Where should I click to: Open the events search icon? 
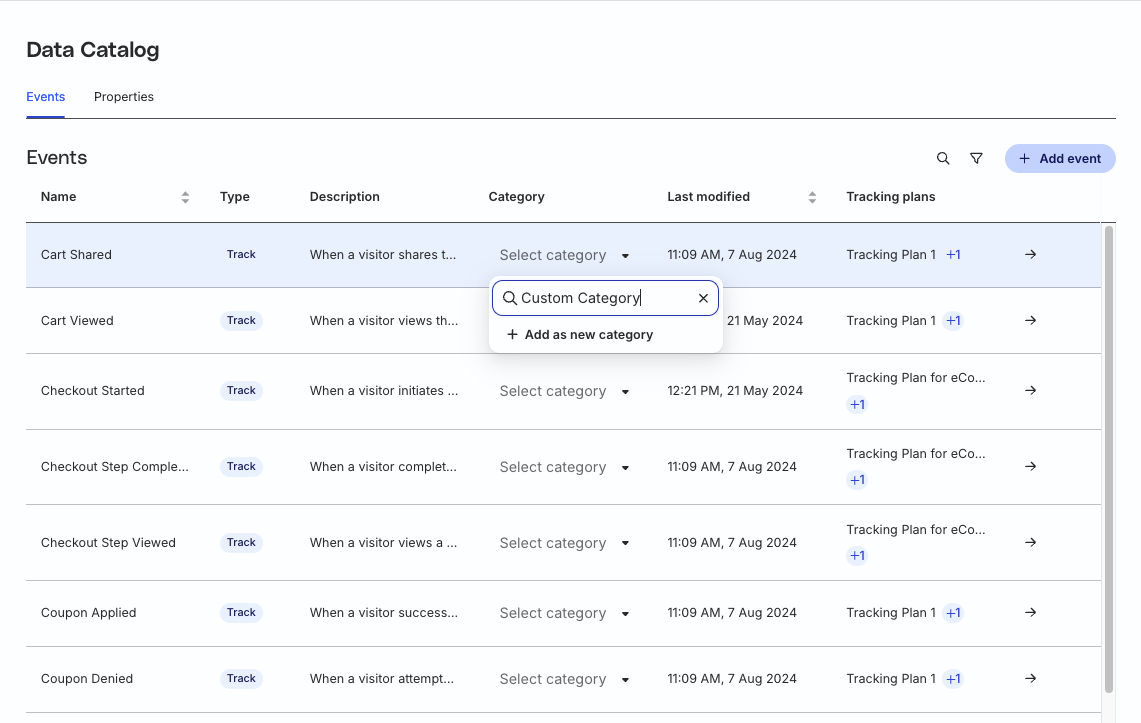pyautogui.click(x=942, y=159)
